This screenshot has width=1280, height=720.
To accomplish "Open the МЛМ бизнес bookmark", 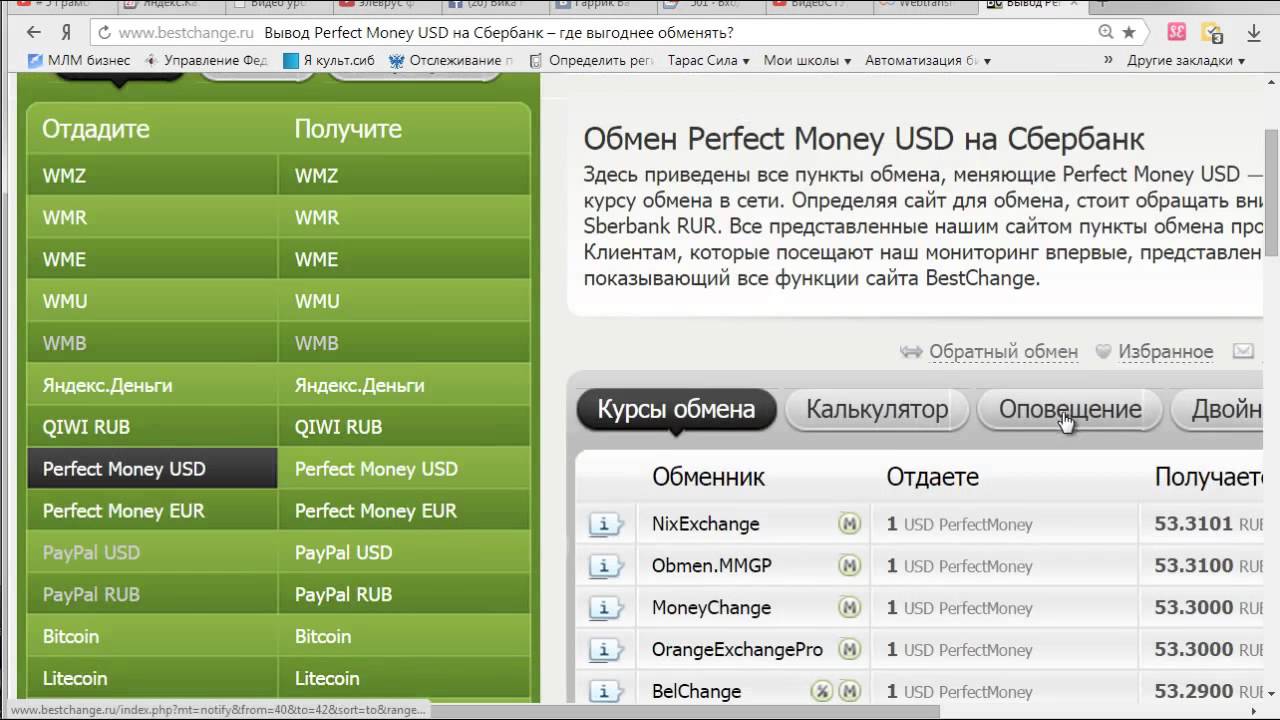I will point(79,60).
